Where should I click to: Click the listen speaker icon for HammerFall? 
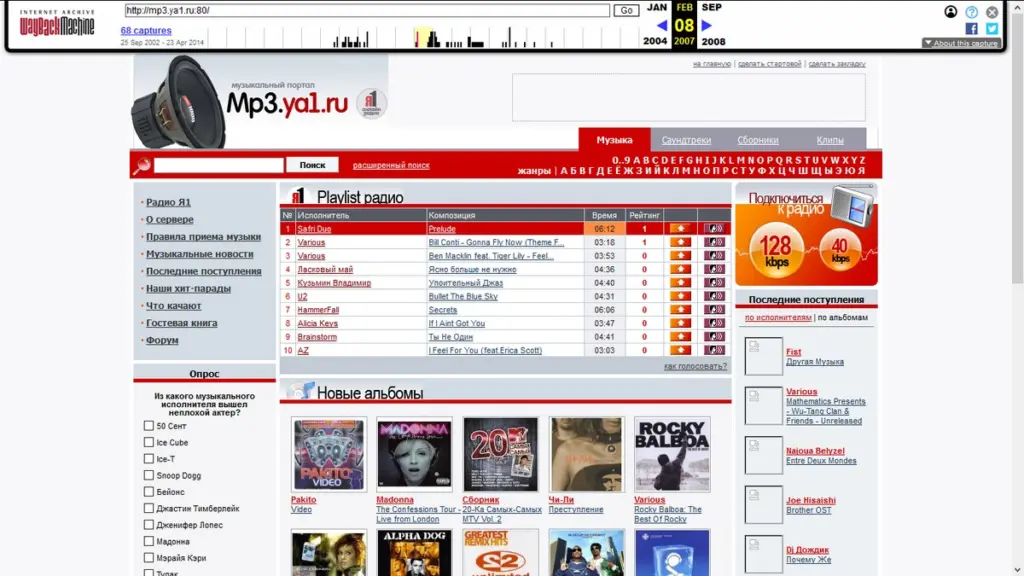(714, 310)
